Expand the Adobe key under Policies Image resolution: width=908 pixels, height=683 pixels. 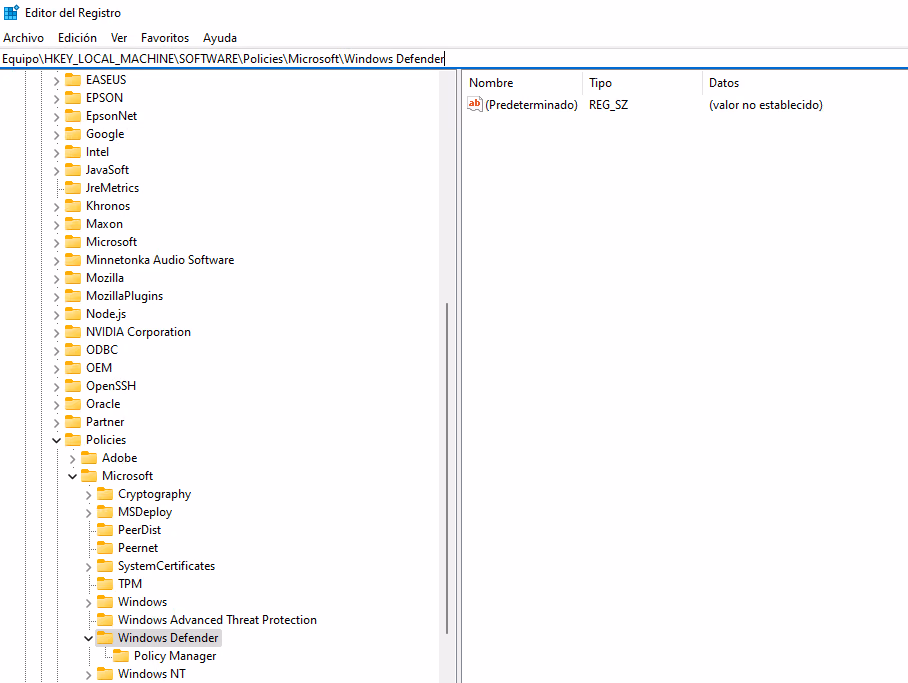(x=72, y=458)
